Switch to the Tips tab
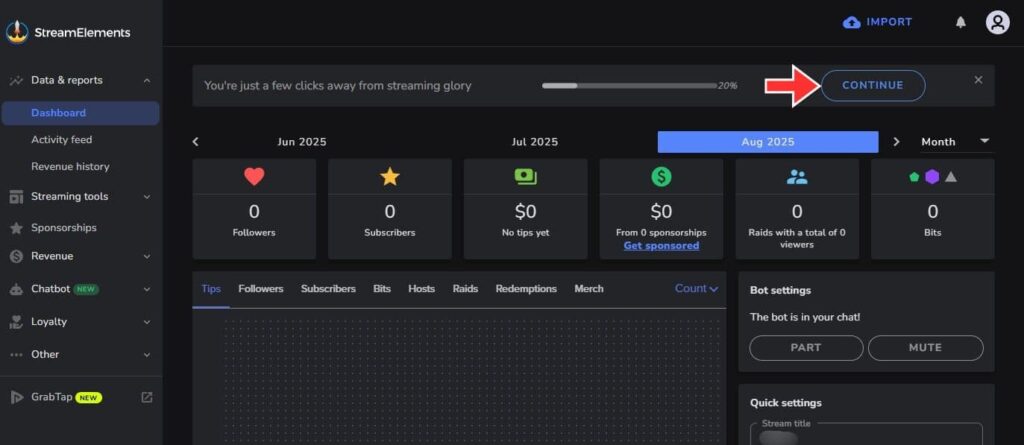Image resolution: width=1024 pixels, height=445 pixels. (211, 289)
